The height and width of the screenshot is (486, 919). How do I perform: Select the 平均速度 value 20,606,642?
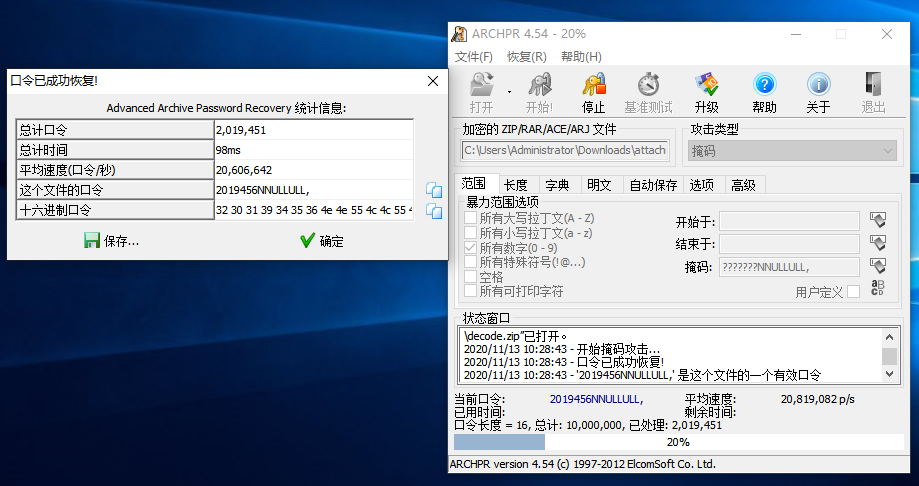314,170
